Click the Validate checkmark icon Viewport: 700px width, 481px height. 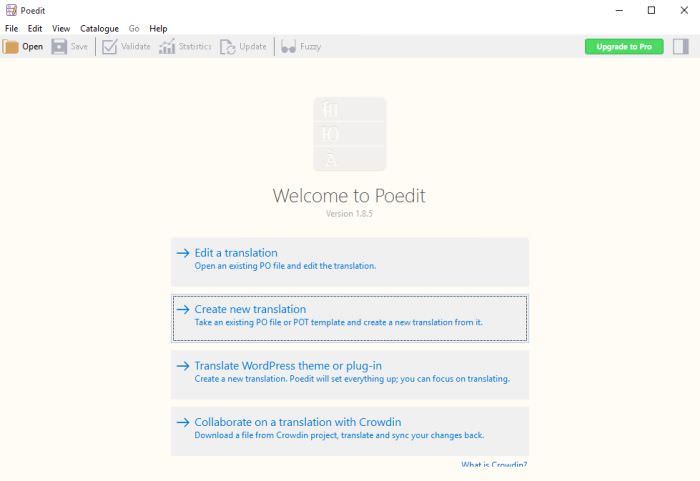pyautogui.click(x=109, y=46)
